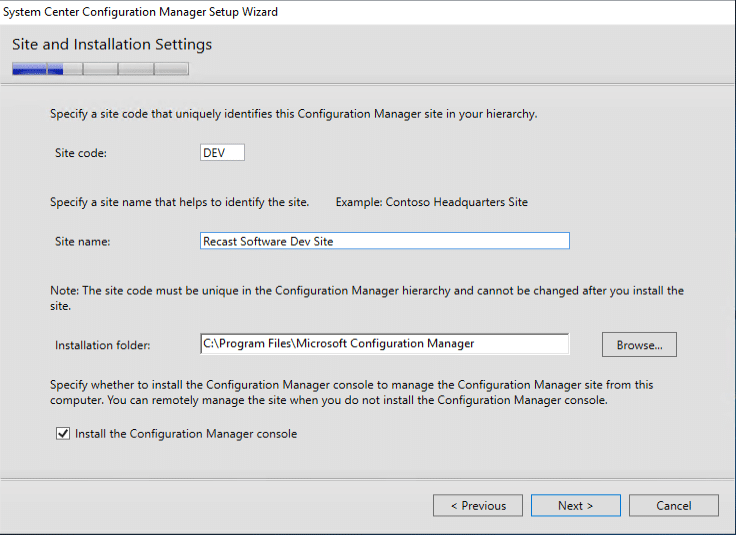The width and height of the screenshot is (736, 535).
Task: Click the "Installation folder:" label
Action: (103, 345)
